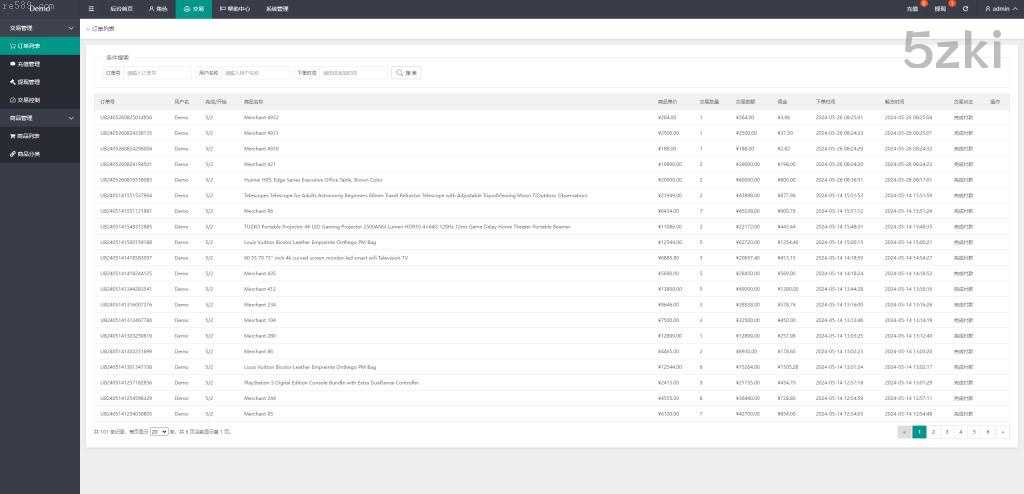The width and height of the screenshot is (1024, 494).
Task: Collapse the 交易管理 sidebar group
Action: click(x=40, y=28)
